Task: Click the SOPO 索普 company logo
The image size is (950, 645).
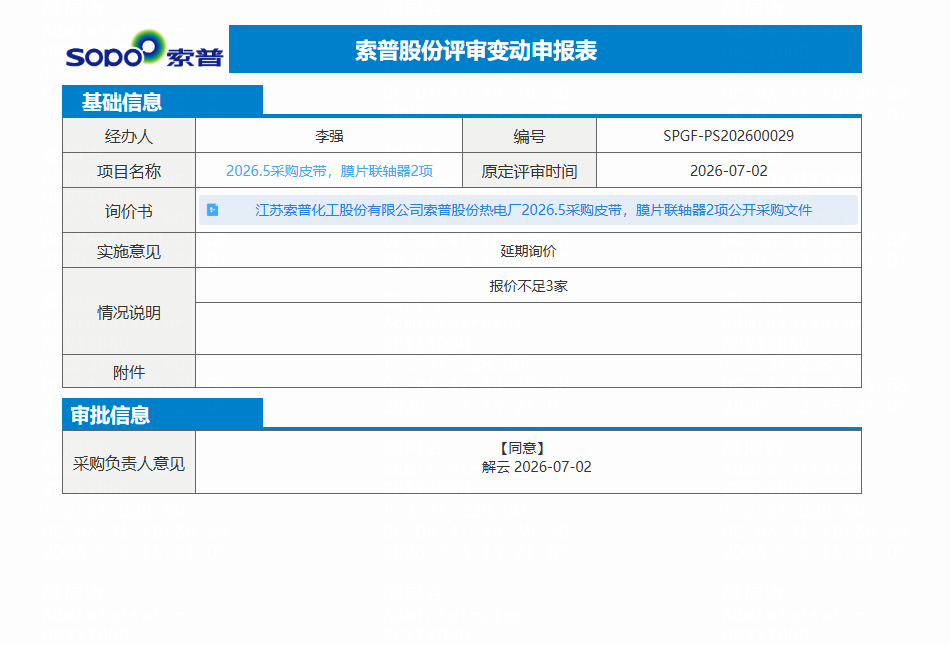Action: tap(144, 49)
